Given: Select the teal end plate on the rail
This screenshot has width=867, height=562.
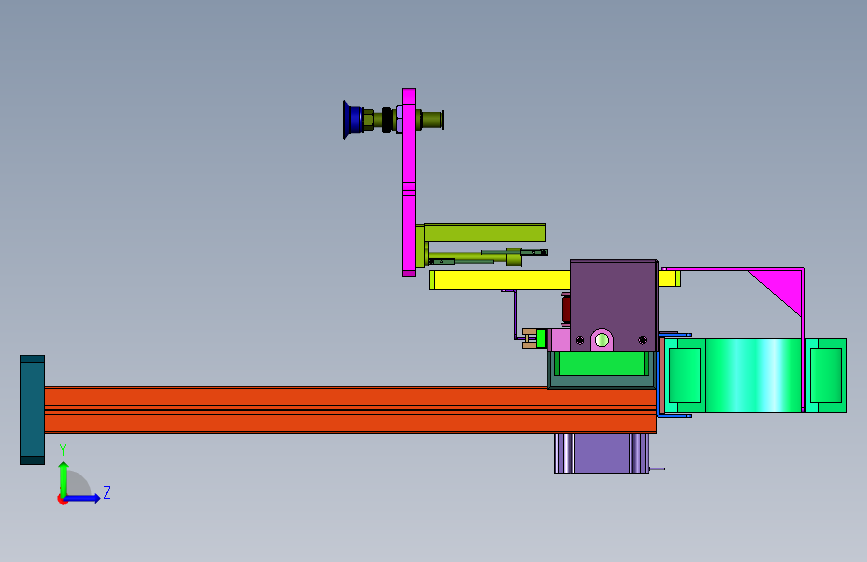Looking at the screenshot, I should click(33, 410).
